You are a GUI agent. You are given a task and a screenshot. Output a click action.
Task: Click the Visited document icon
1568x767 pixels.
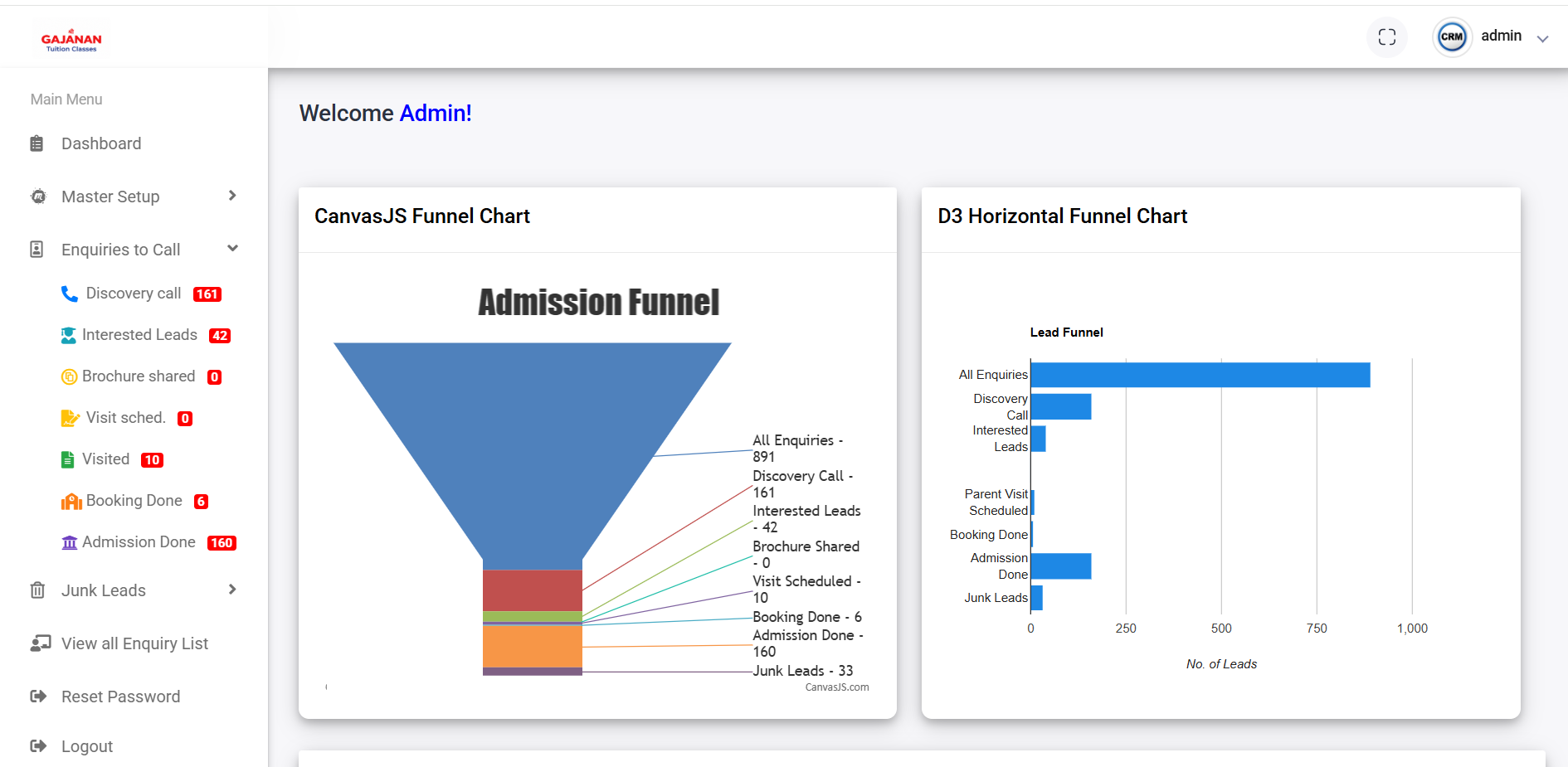coord(68,459)
